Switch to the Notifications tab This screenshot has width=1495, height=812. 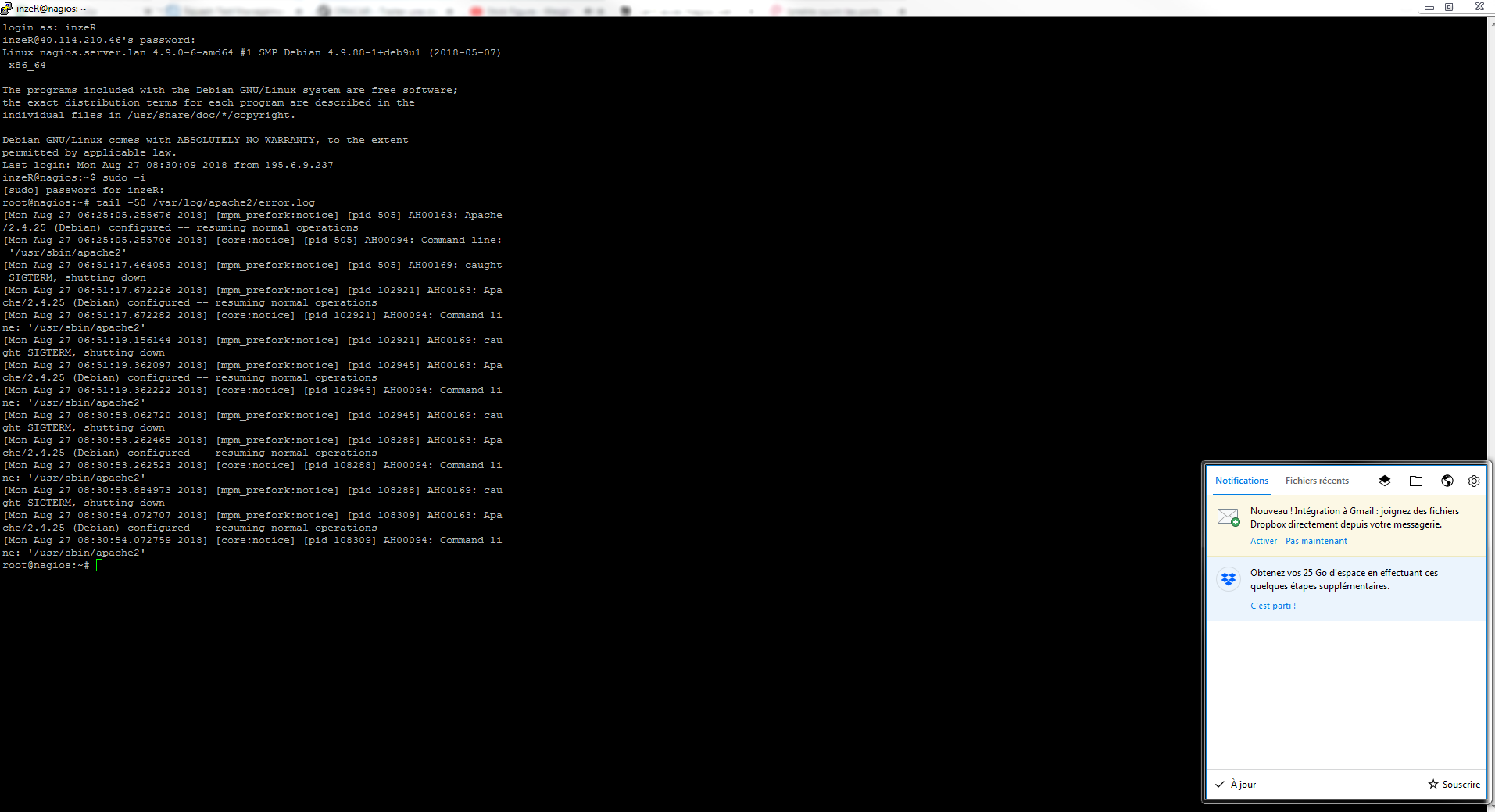coord(1241,481)
